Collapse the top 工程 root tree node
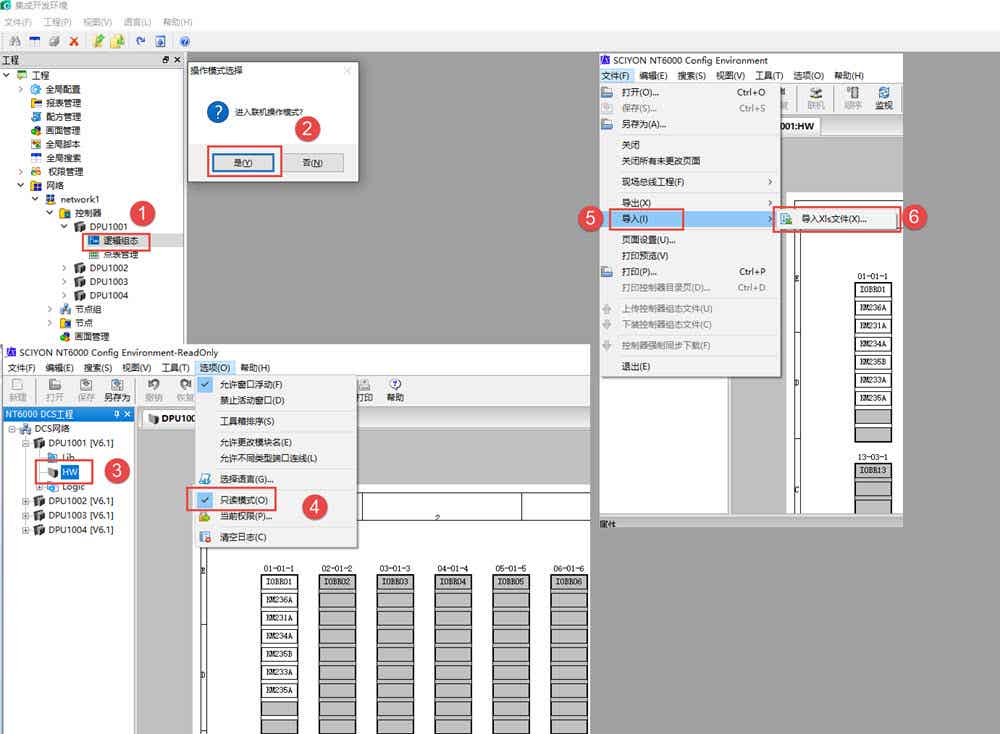The image size is (1000, 734). (x=6, y=75)
